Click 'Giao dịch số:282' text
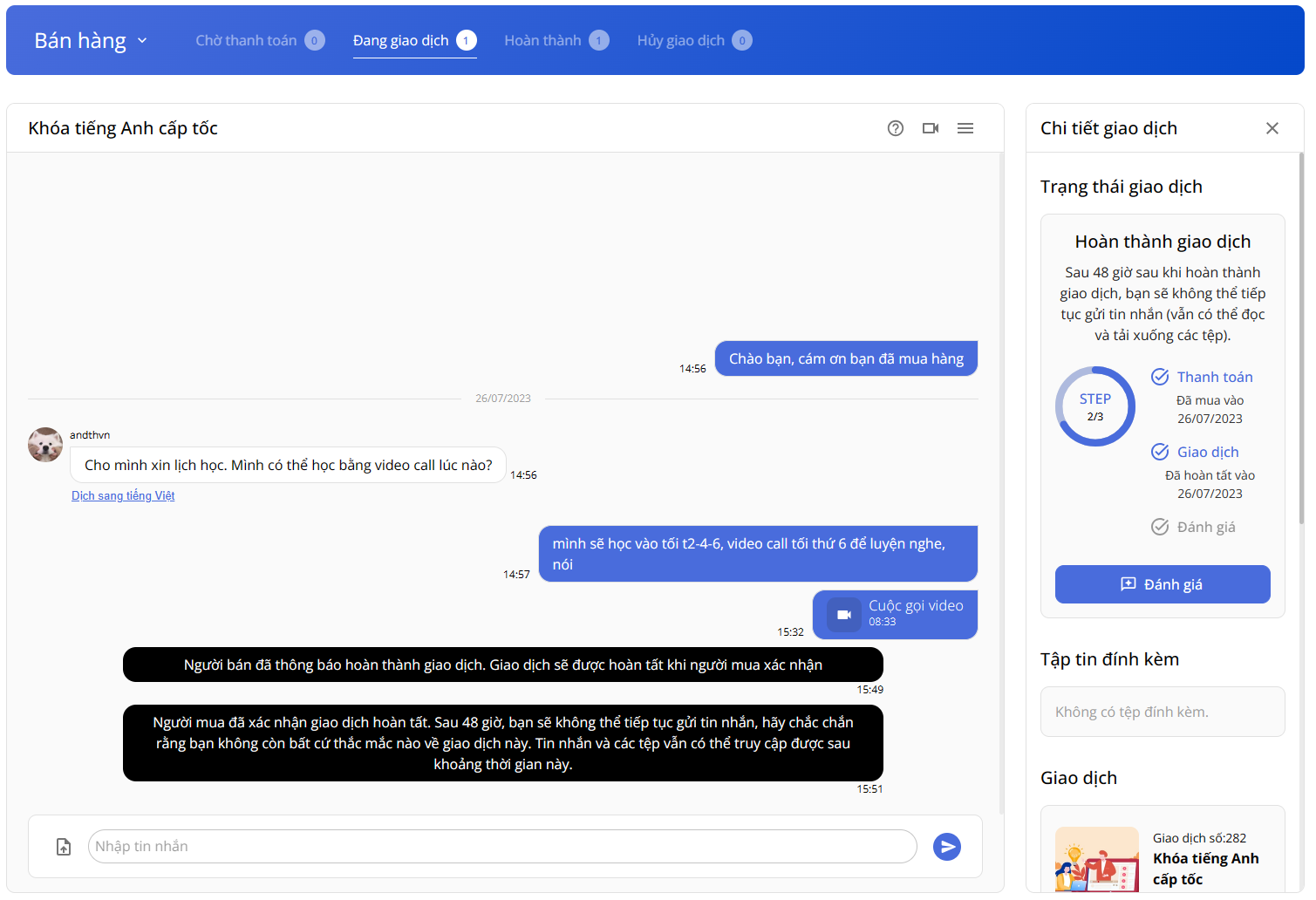Image resolution: width=1316 pixels, height=900 pixels. 1199,838
